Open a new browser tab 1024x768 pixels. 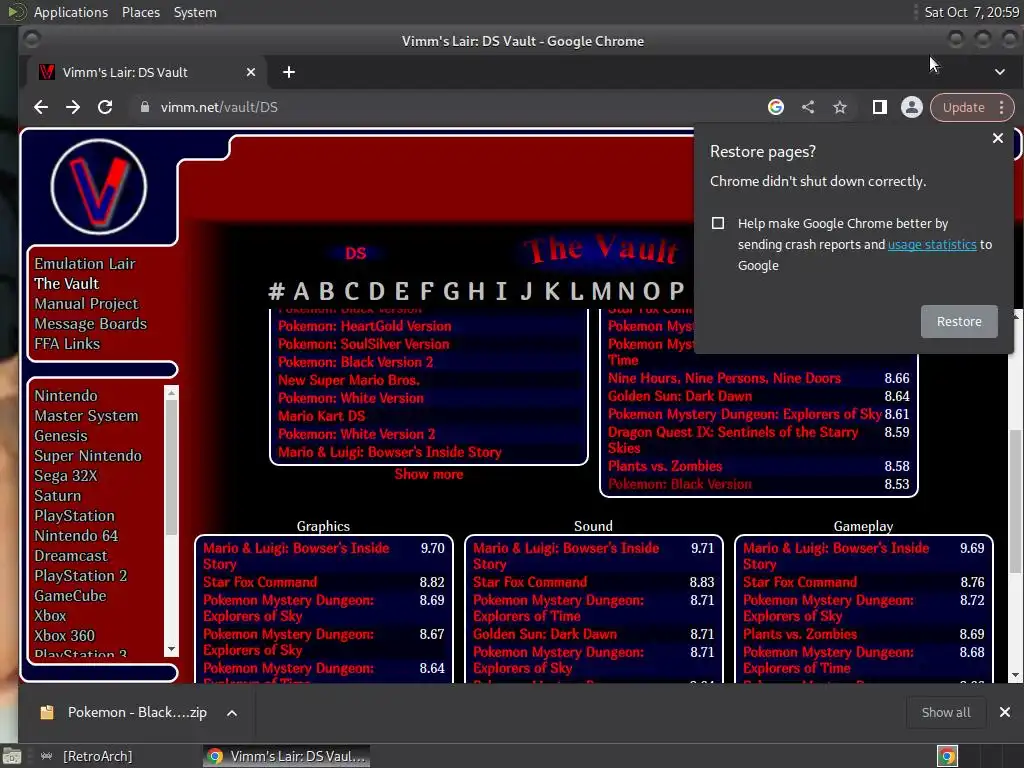[289, 72]
